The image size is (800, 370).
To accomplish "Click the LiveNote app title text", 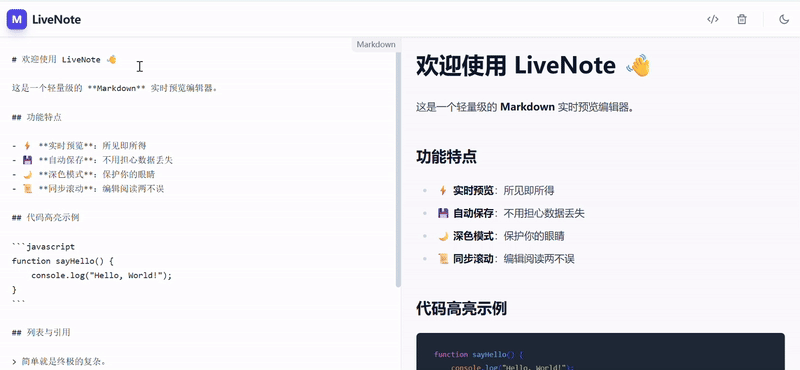I will pos(57,20).
